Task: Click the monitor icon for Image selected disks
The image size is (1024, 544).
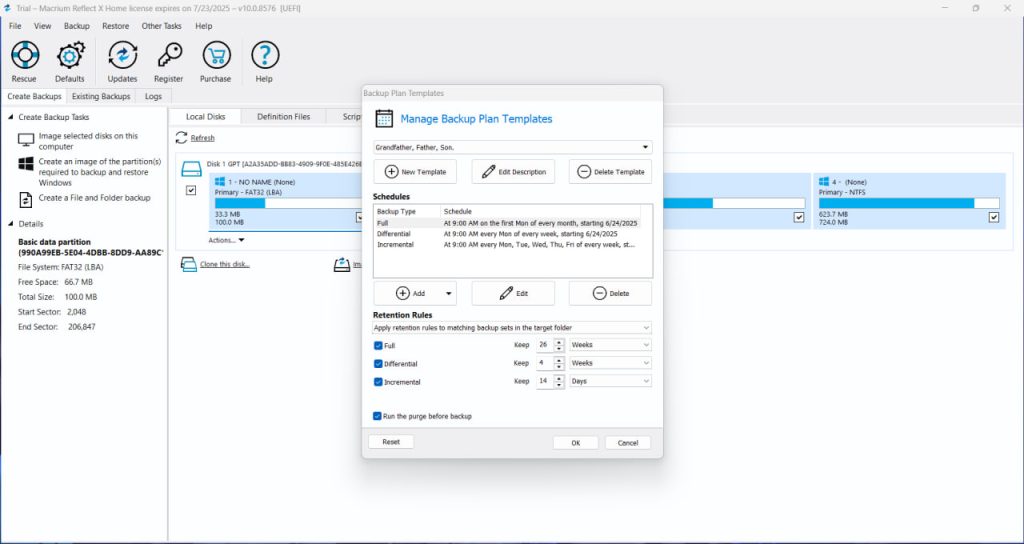Action: tap(26, 140)
